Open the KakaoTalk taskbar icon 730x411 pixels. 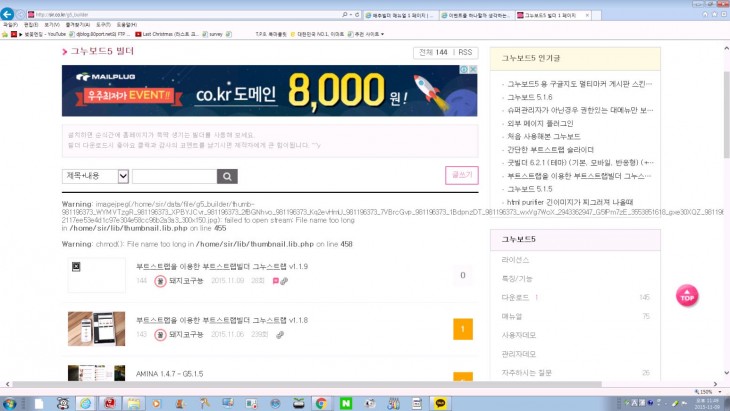tap(440, 402)
